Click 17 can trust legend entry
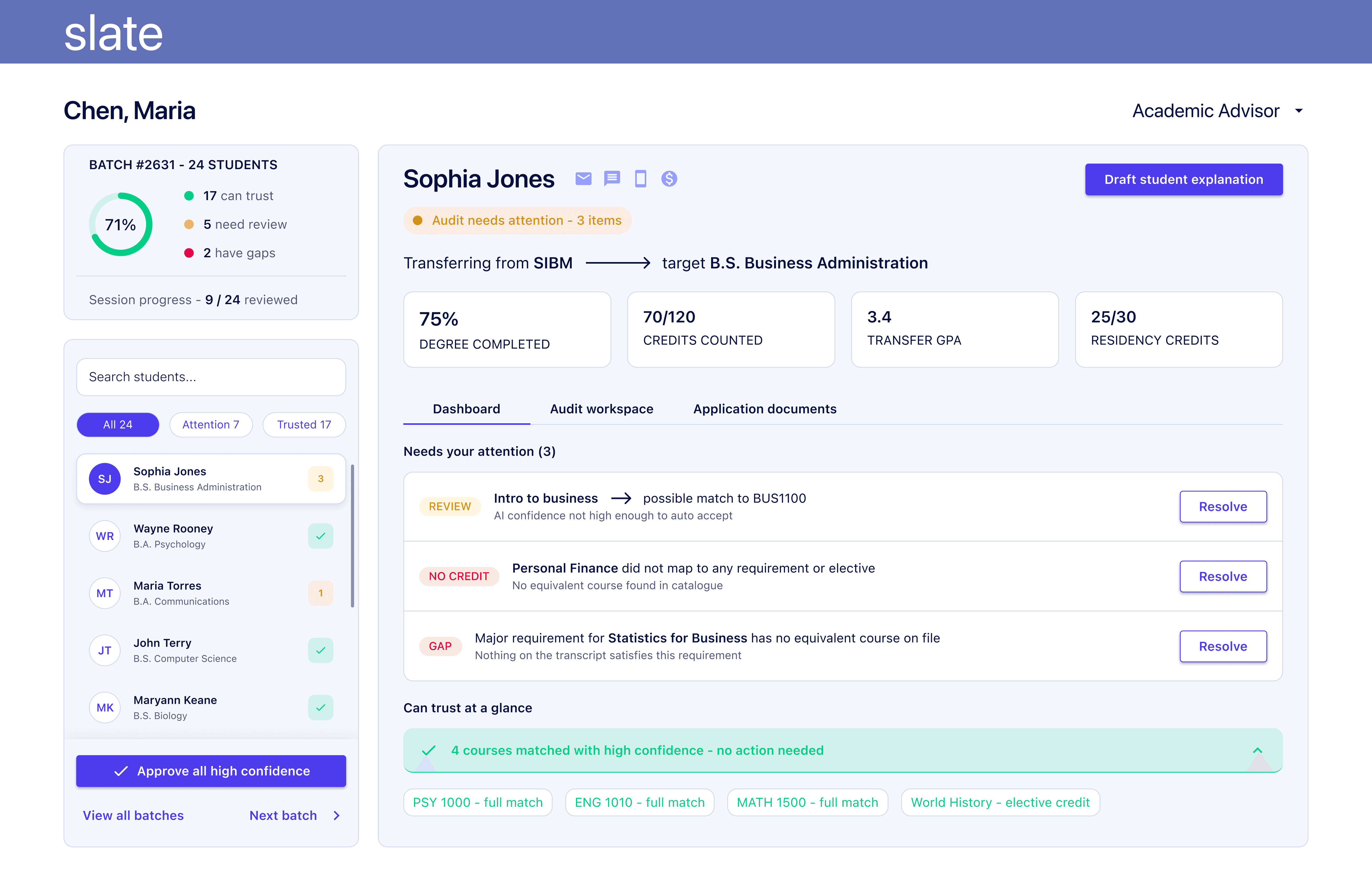 point(229,196)
